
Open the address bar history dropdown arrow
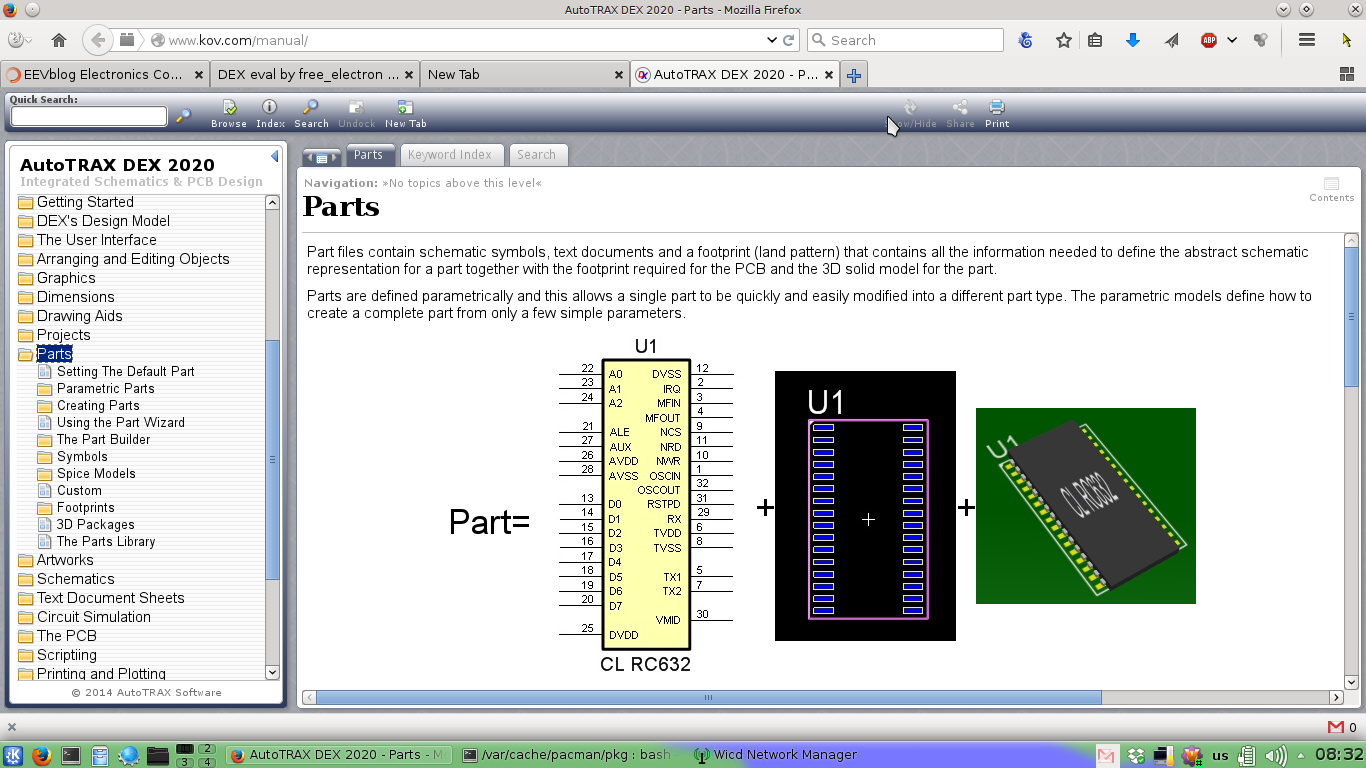pos(772,40)
